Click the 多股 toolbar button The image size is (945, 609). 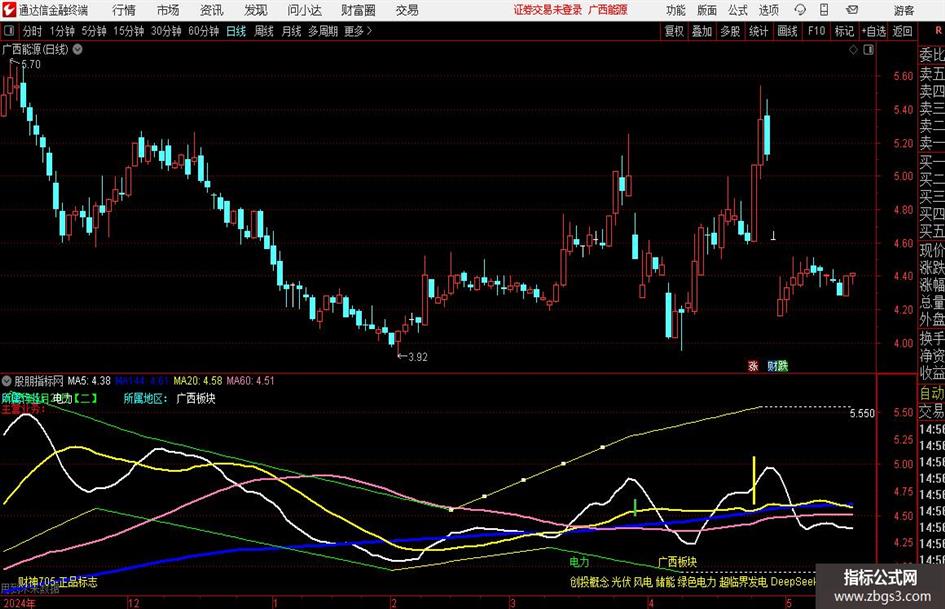730,31
